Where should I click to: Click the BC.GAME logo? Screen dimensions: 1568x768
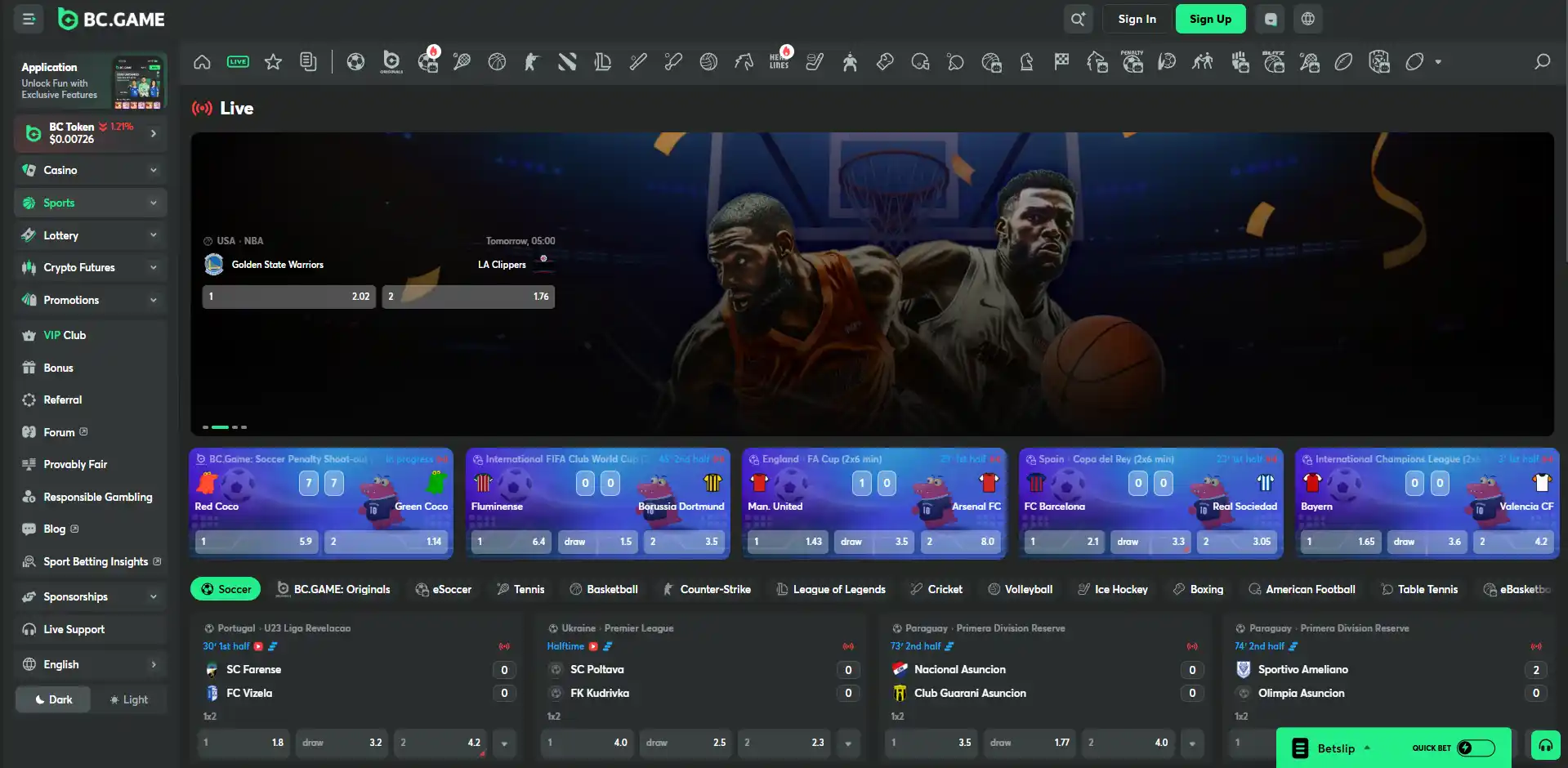pos(112,19)
